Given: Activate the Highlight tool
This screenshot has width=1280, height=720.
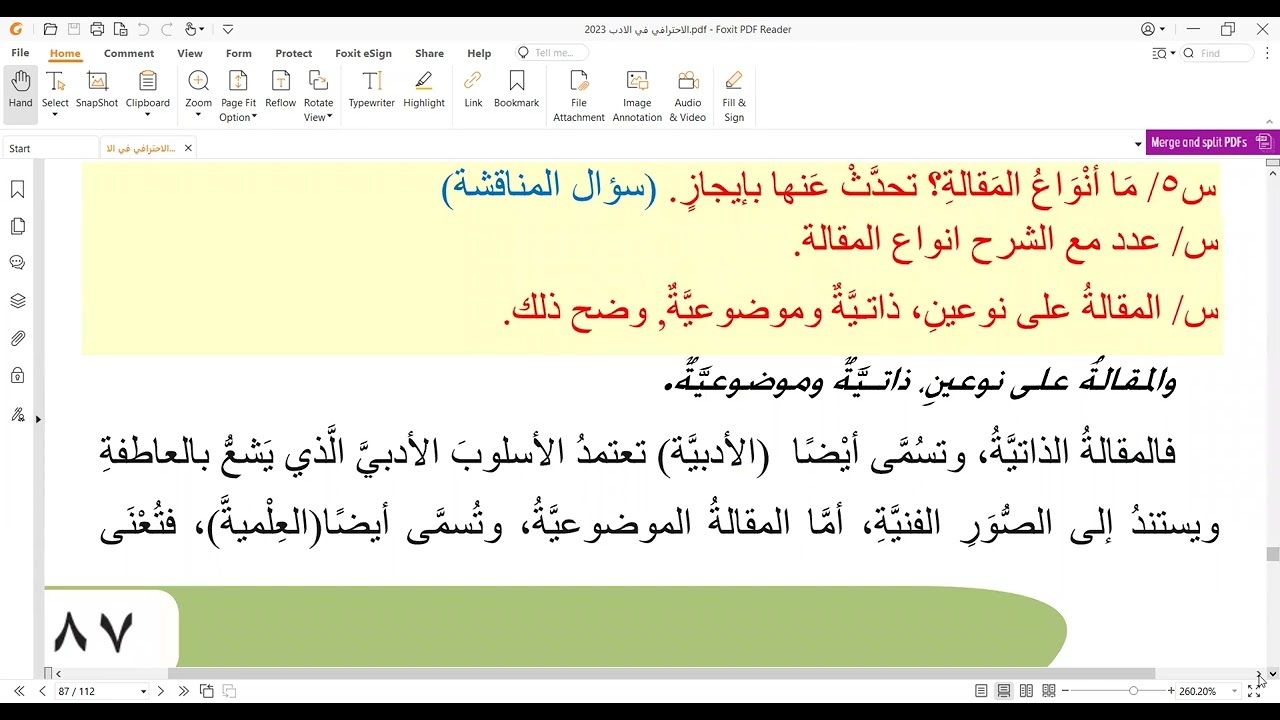Looking at the screenshot, I should [x=424, y=89].
